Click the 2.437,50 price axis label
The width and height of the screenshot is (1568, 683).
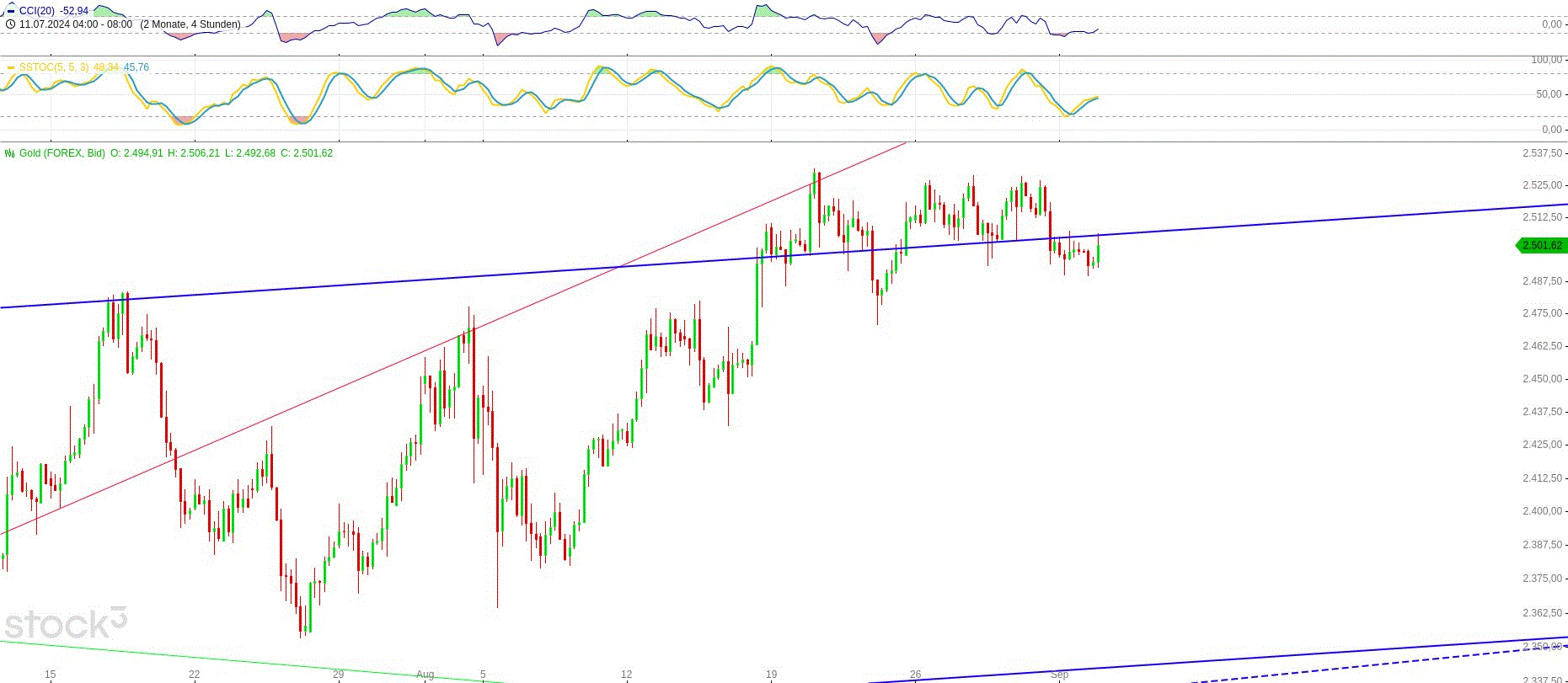click(1543, 412)
